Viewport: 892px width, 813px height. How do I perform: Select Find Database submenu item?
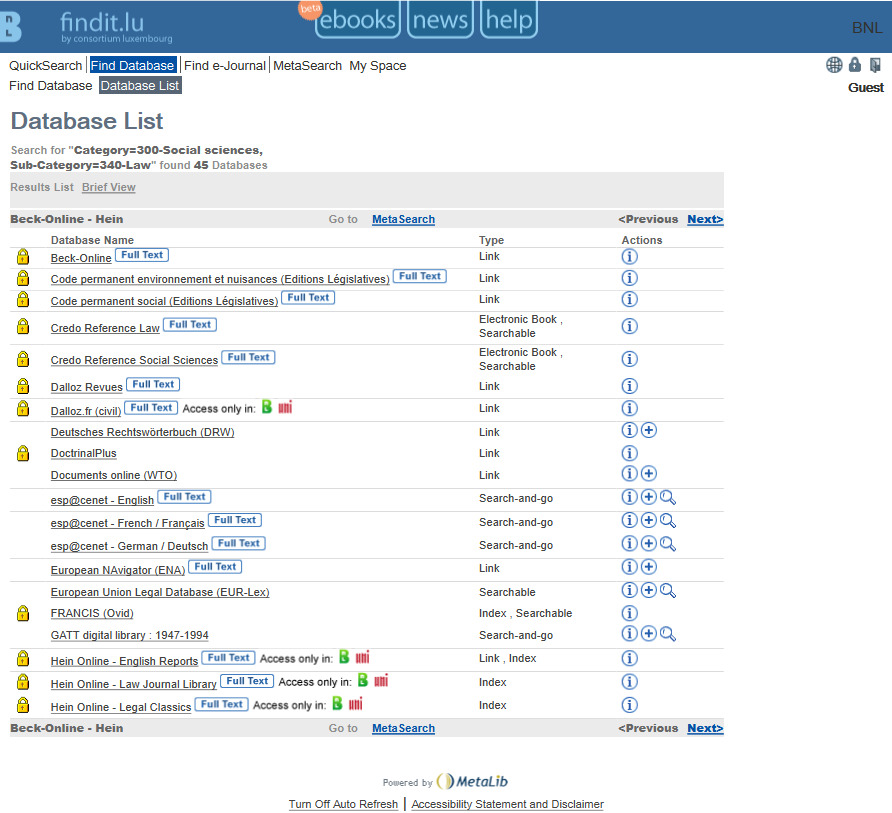click(x=51, y=86)
